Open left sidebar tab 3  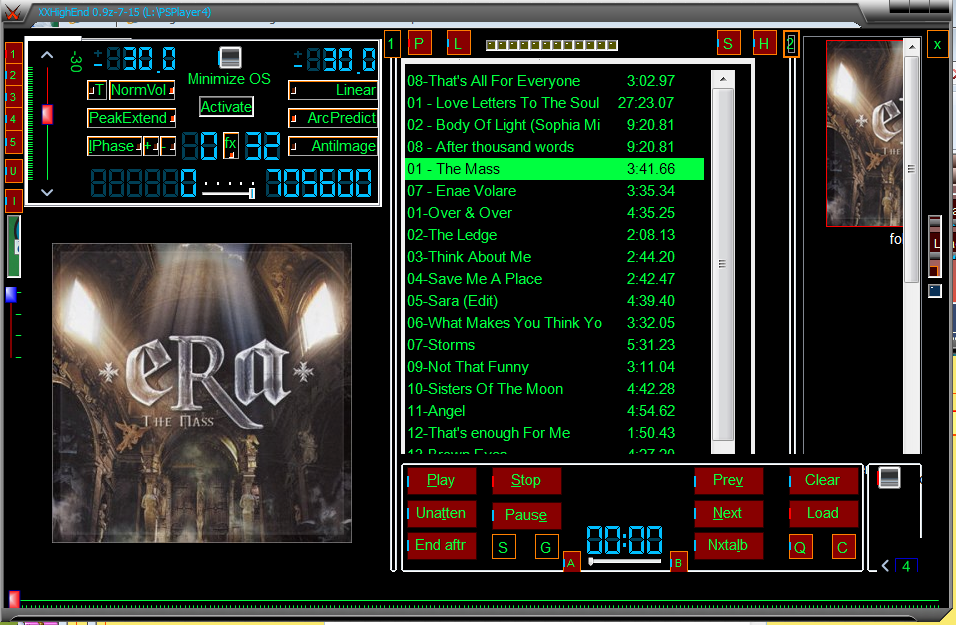[x=13, y=97]
